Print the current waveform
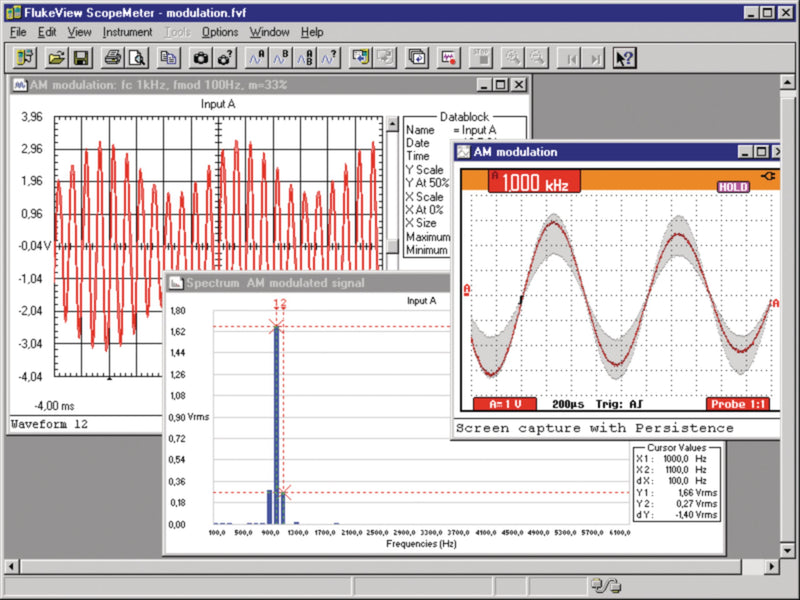 [x=112, y=57]
